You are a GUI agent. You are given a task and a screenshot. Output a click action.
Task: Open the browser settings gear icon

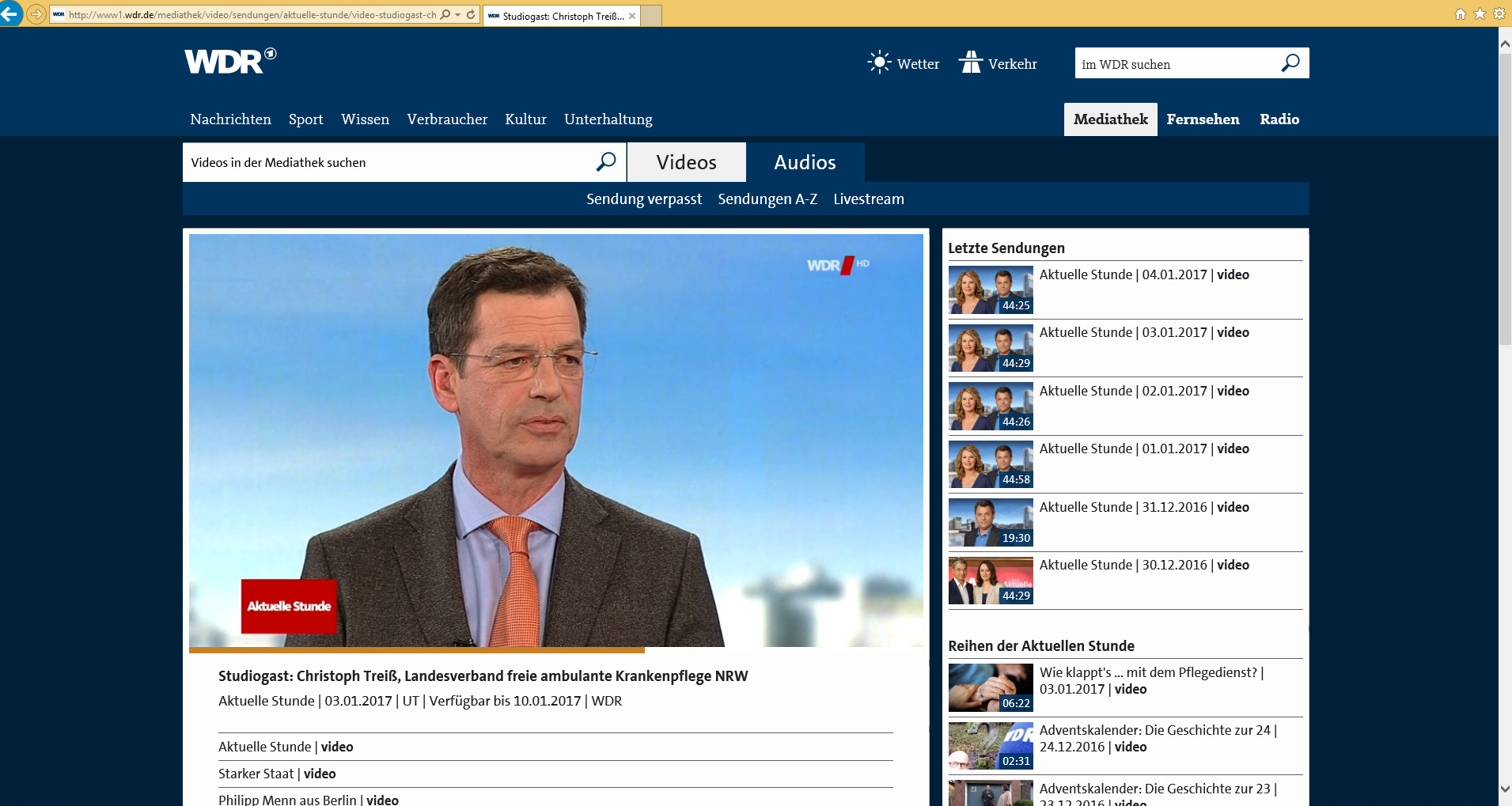[1499, 14]
